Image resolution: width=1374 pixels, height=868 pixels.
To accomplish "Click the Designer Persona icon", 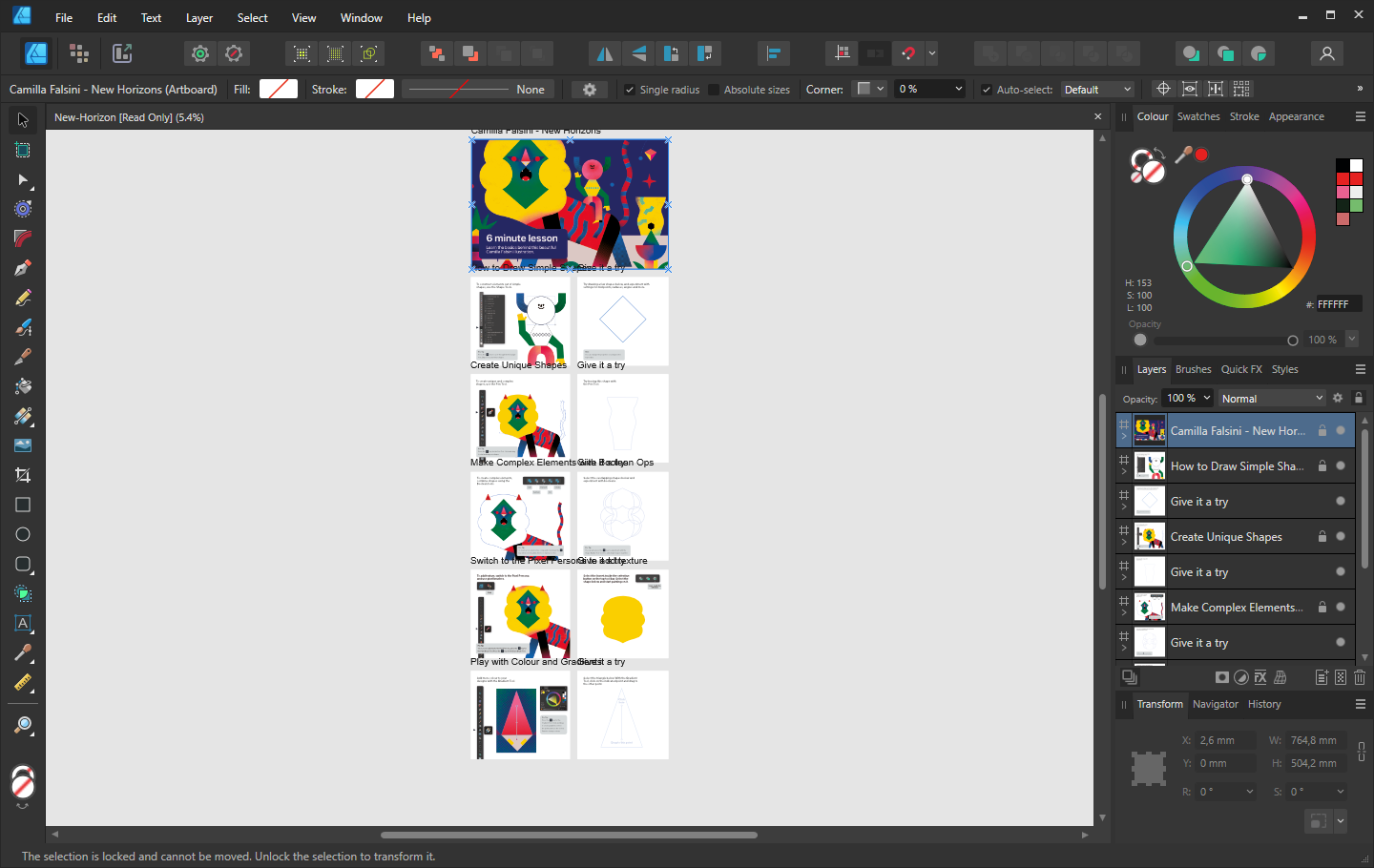I will [x=36, y=53].
